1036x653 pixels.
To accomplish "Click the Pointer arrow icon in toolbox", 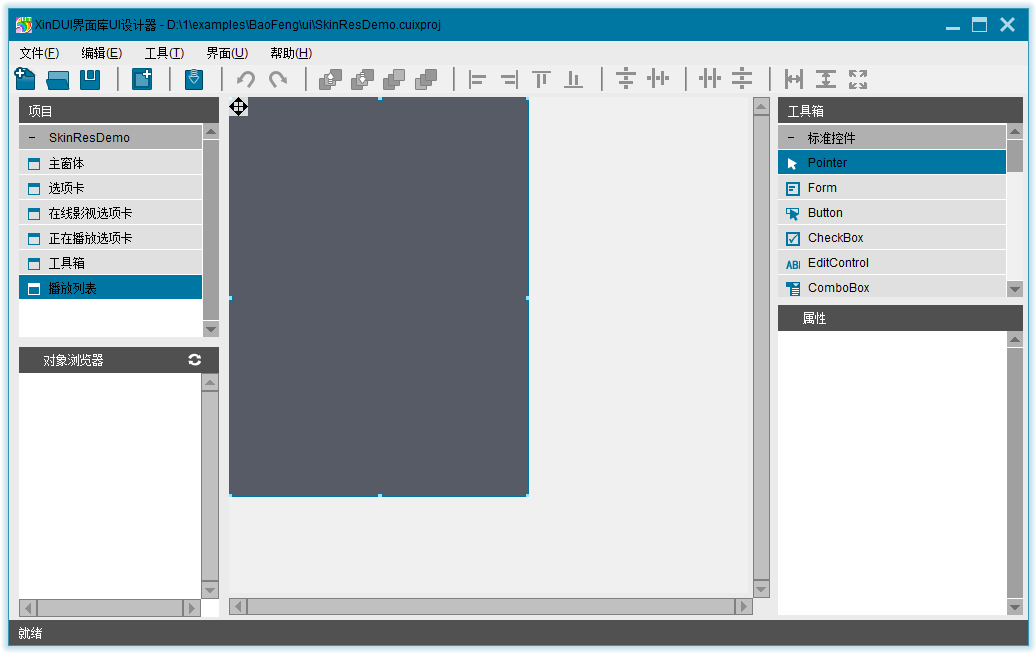I will coord(792,163).
